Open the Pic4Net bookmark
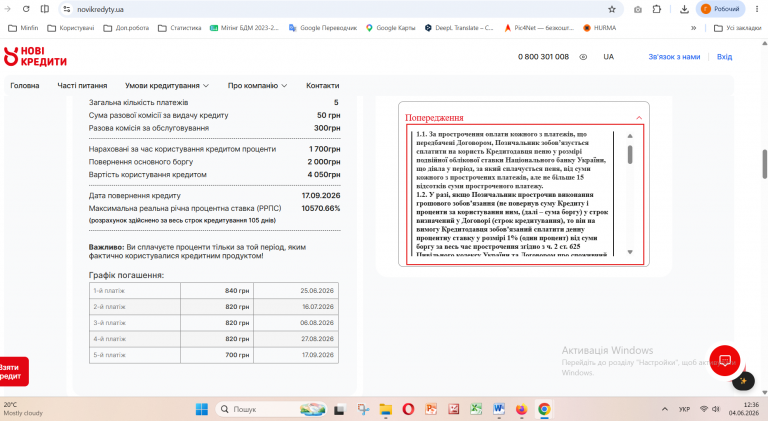The width and height of the screenshot is (768, 421). 539,28
